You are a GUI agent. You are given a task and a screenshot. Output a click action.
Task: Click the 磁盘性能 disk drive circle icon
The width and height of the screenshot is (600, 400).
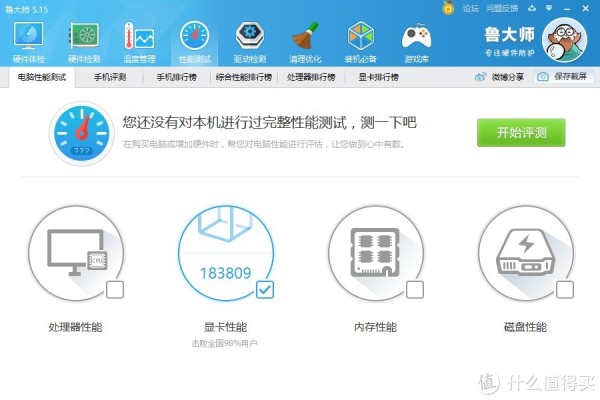525,253
